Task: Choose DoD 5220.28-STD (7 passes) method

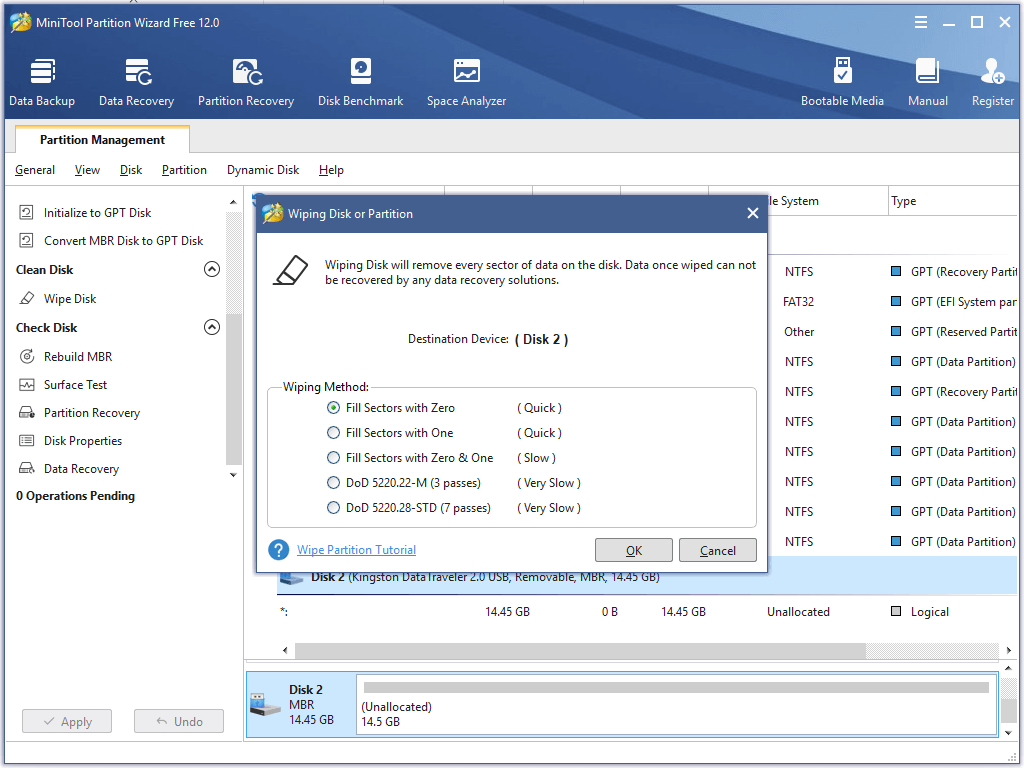Action: coord(333,508)
